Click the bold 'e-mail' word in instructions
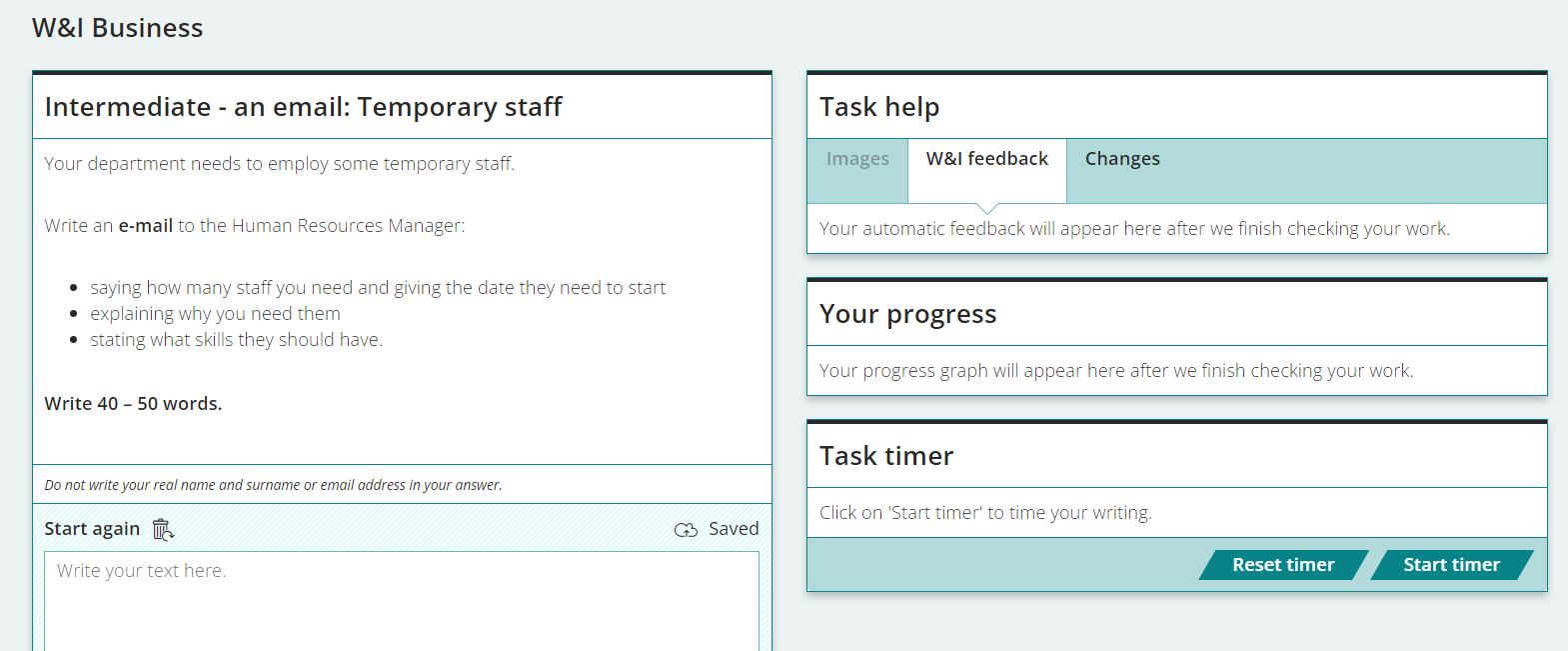Screen dimensions: 1568x651 146,226
